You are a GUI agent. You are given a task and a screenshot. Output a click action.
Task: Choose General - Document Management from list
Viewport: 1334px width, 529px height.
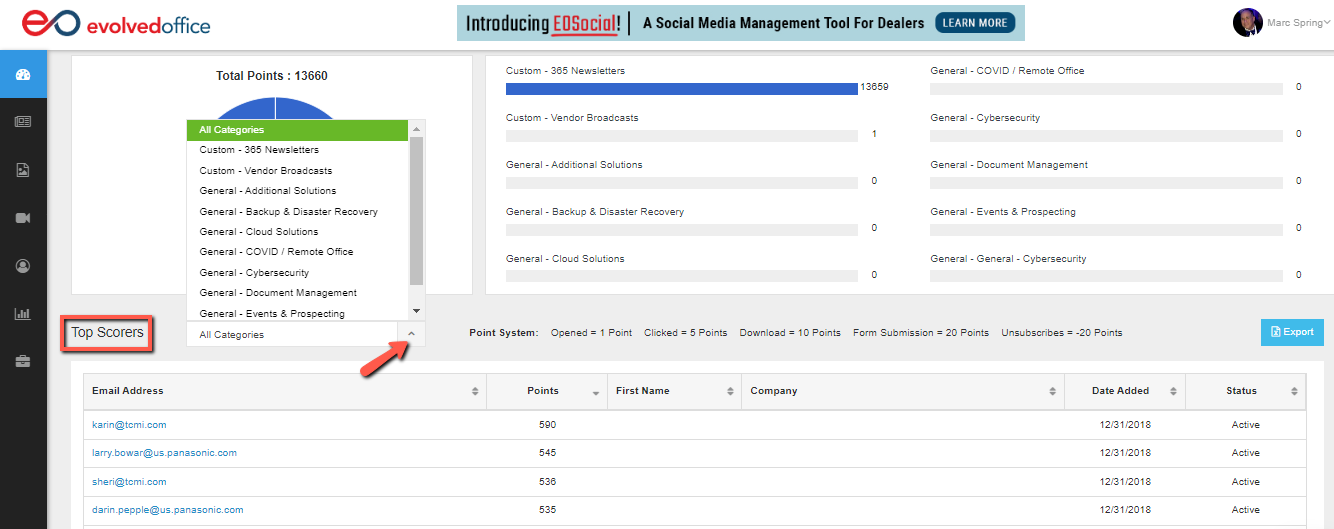click(x=297, y=293)
